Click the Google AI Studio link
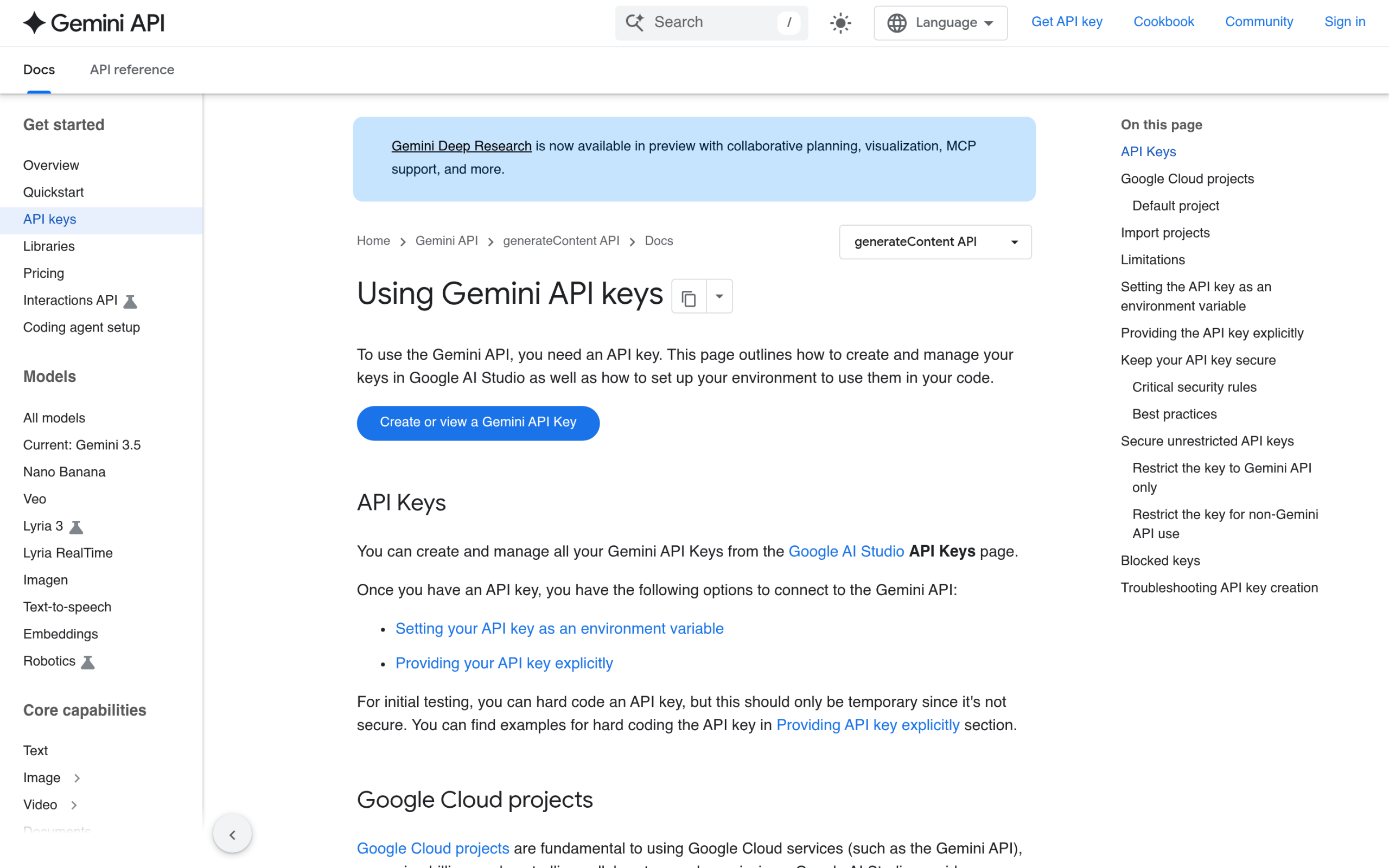The width and height of the screenshot is (1389, 868). (846, 552)
